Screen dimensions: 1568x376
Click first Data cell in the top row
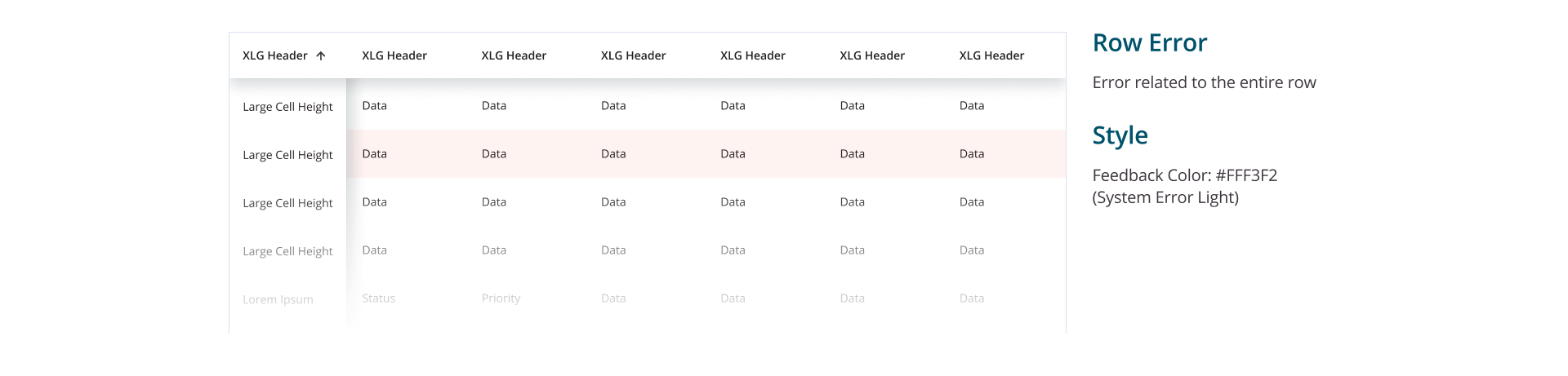(375, 106)
